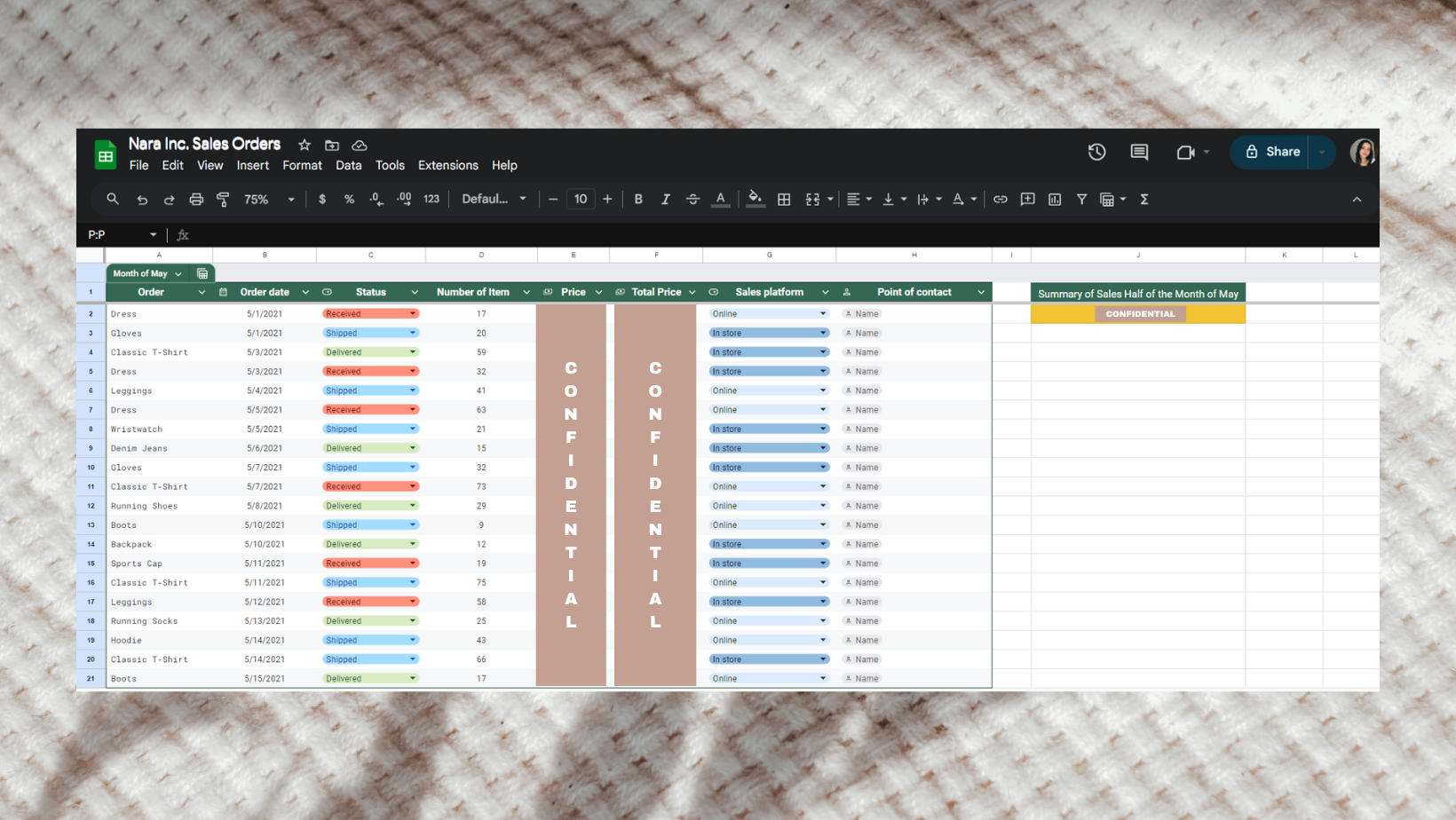This screenshot has height=820, width=1456.
Task: Open the Insert menu
Action: (253, 166)
